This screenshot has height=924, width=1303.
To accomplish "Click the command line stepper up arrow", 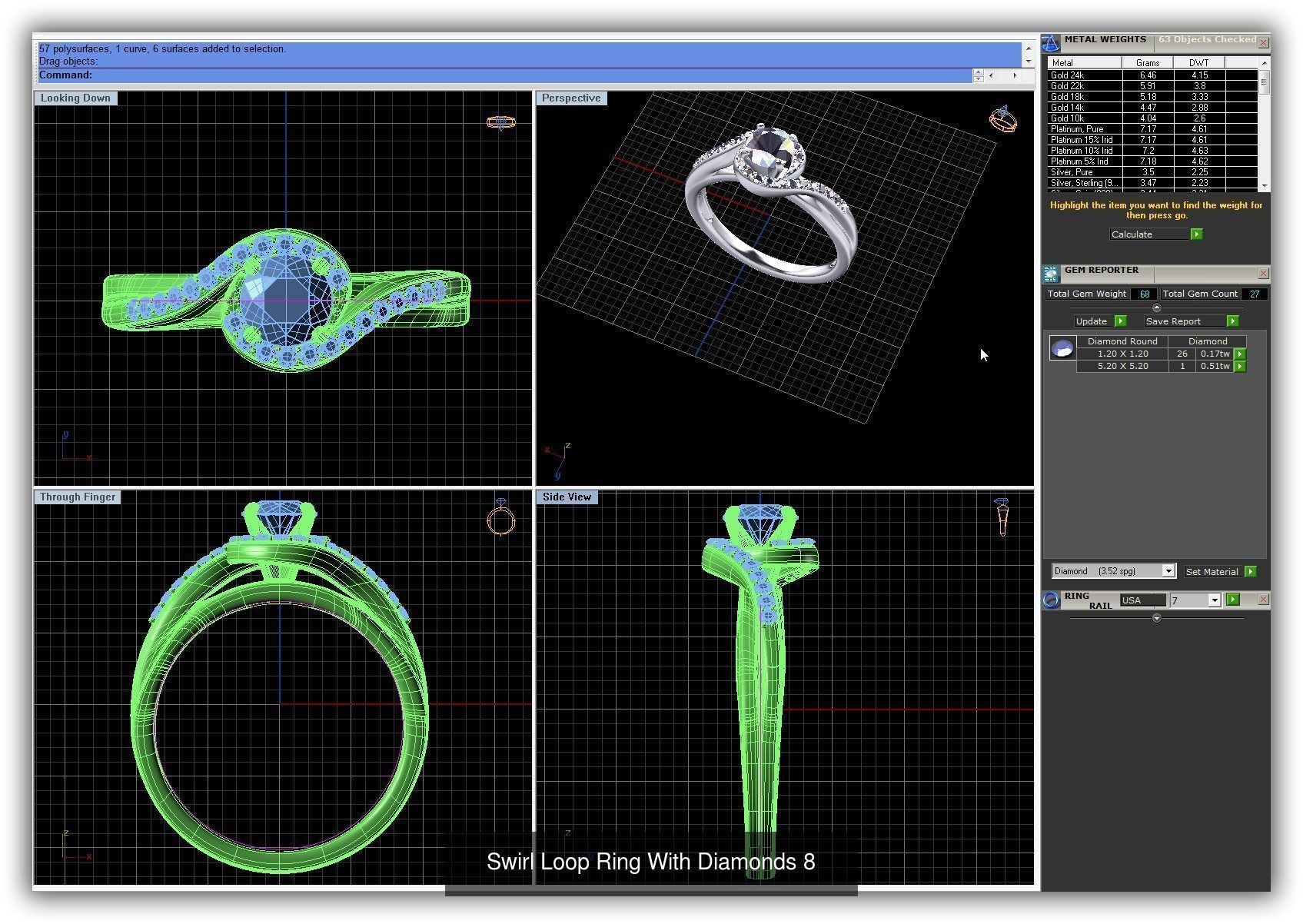I will coord(978,72).
